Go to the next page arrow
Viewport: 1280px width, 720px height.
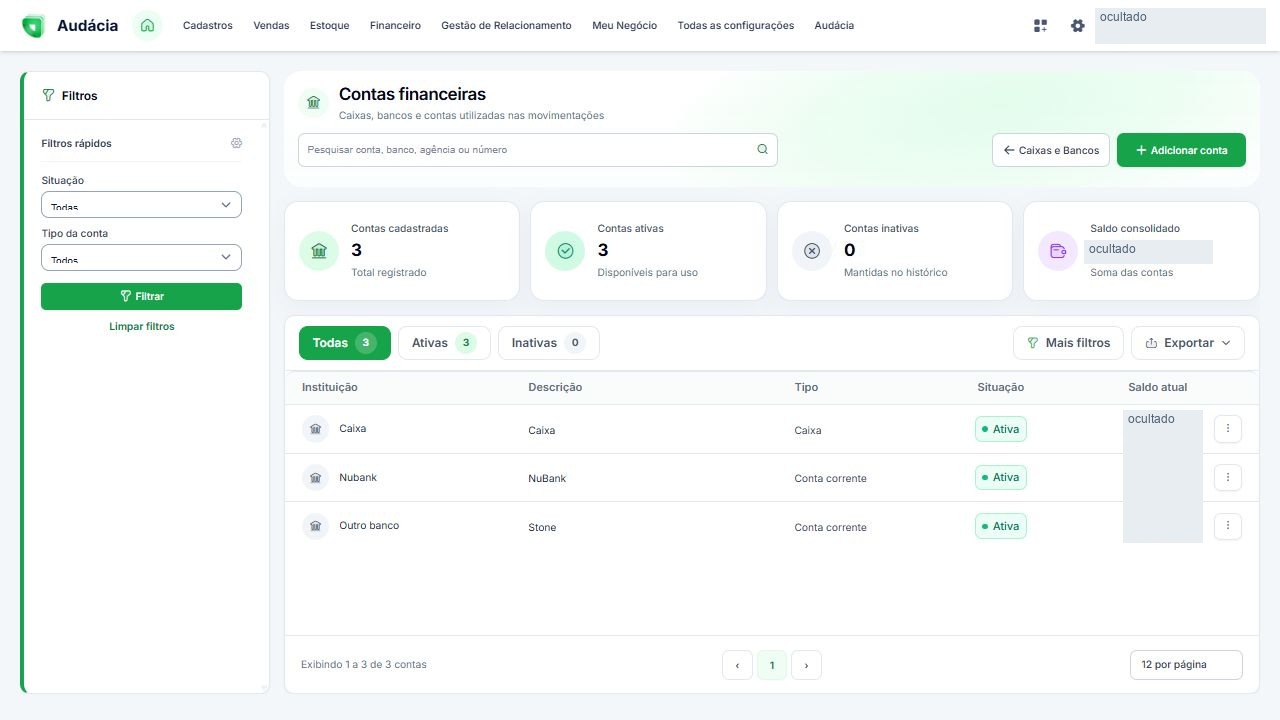(x=806, y=665)
